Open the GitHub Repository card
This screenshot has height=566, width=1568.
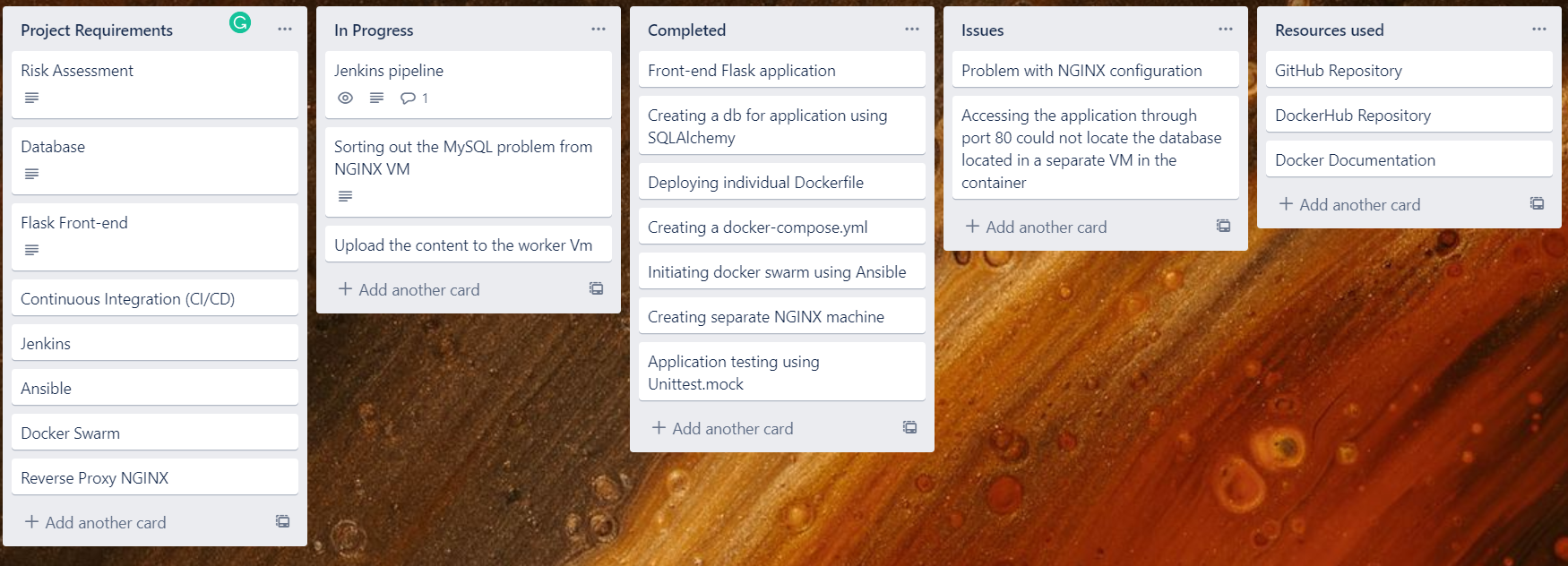(1409, 69)
